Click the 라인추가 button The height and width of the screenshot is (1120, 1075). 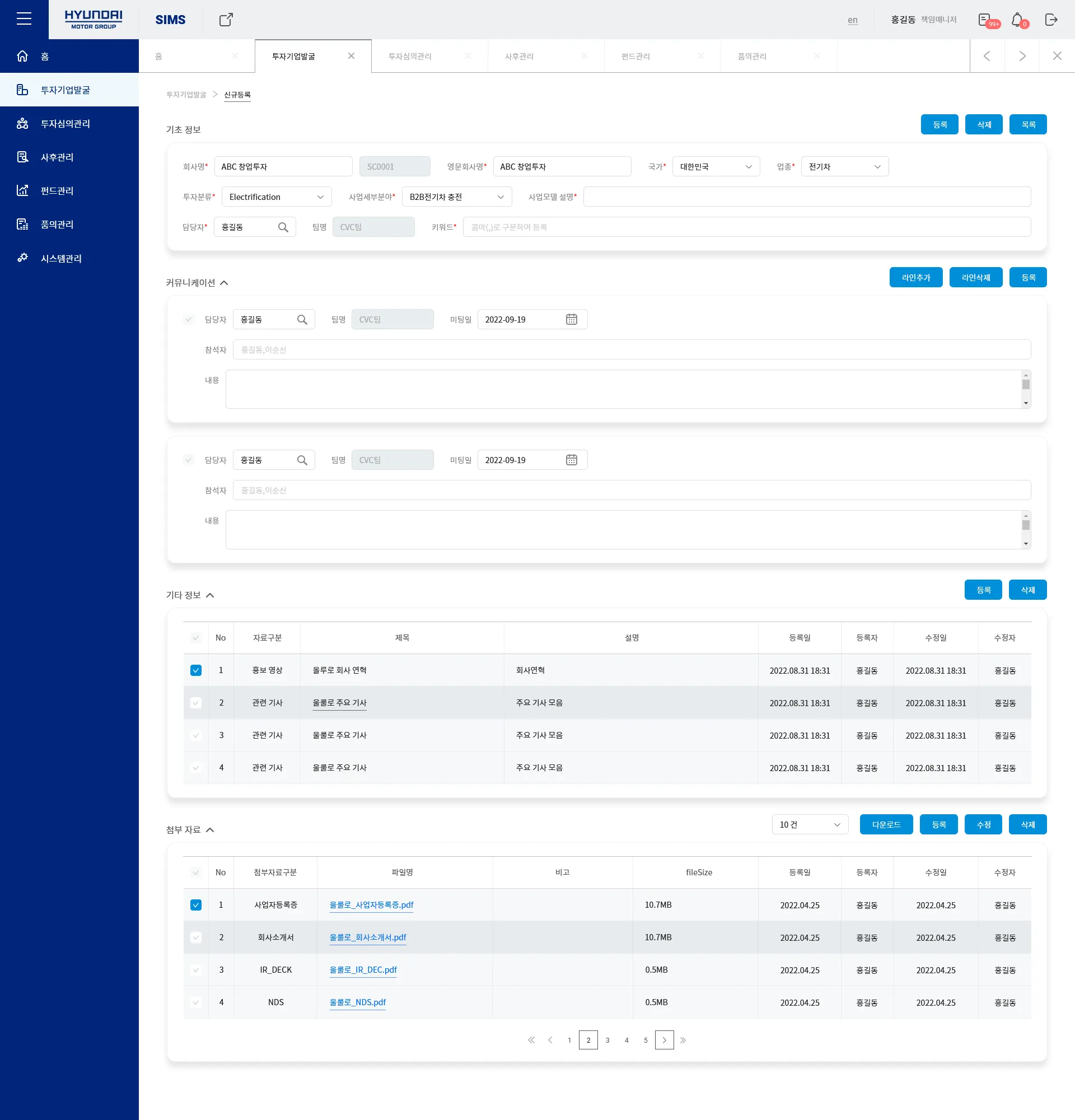915,278
